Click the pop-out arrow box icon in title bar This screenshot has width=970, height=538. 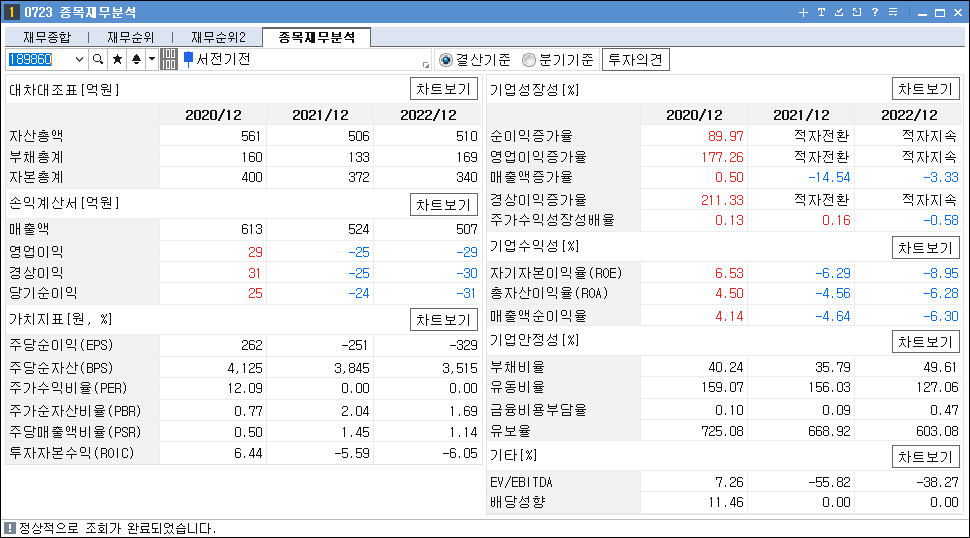coord(857,12)
